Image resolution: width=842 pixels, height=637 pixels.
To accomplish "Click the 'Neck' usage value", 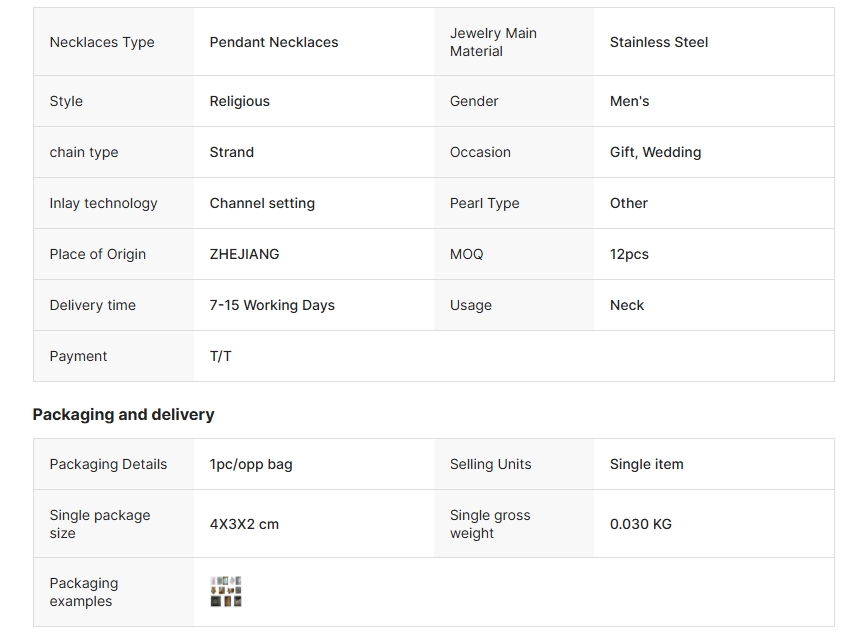I will point(627,305).
